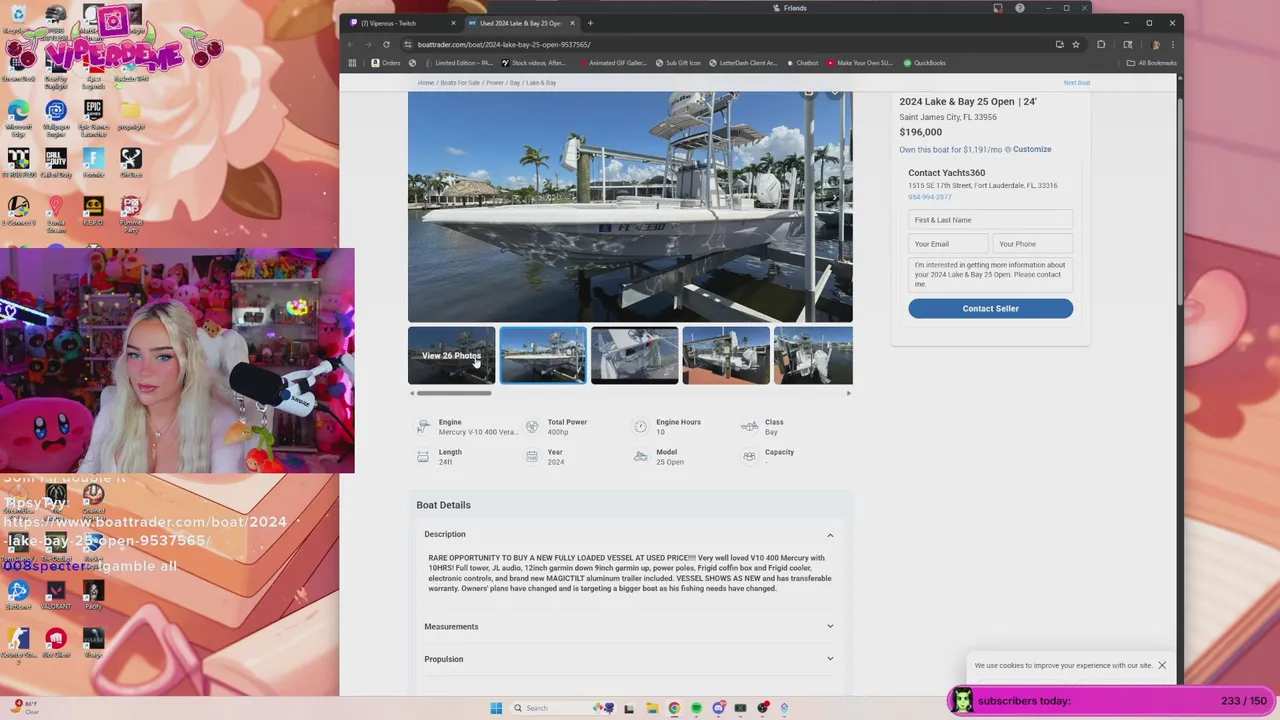The height and width of the screenshot is (720, 1280).
Task: Open the All Bookmarks folder
Action: pos(1151,63)
